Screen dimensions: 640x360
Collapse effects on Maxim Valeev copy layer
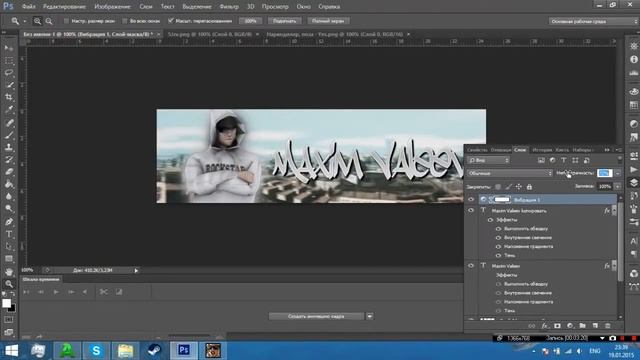(614, 211)
